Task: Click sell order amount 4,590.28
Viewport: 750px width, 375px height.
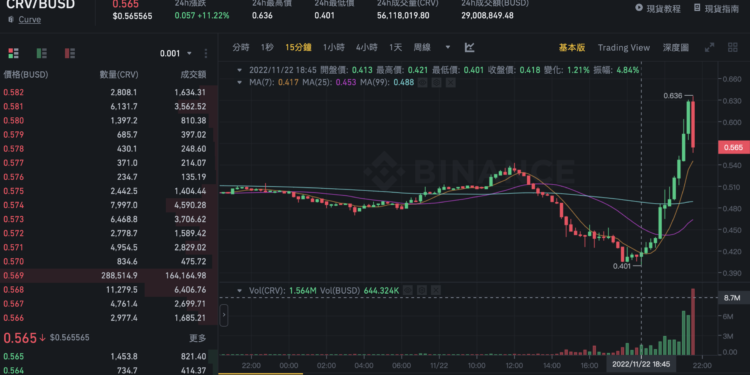Action: [x=190, y=205]
